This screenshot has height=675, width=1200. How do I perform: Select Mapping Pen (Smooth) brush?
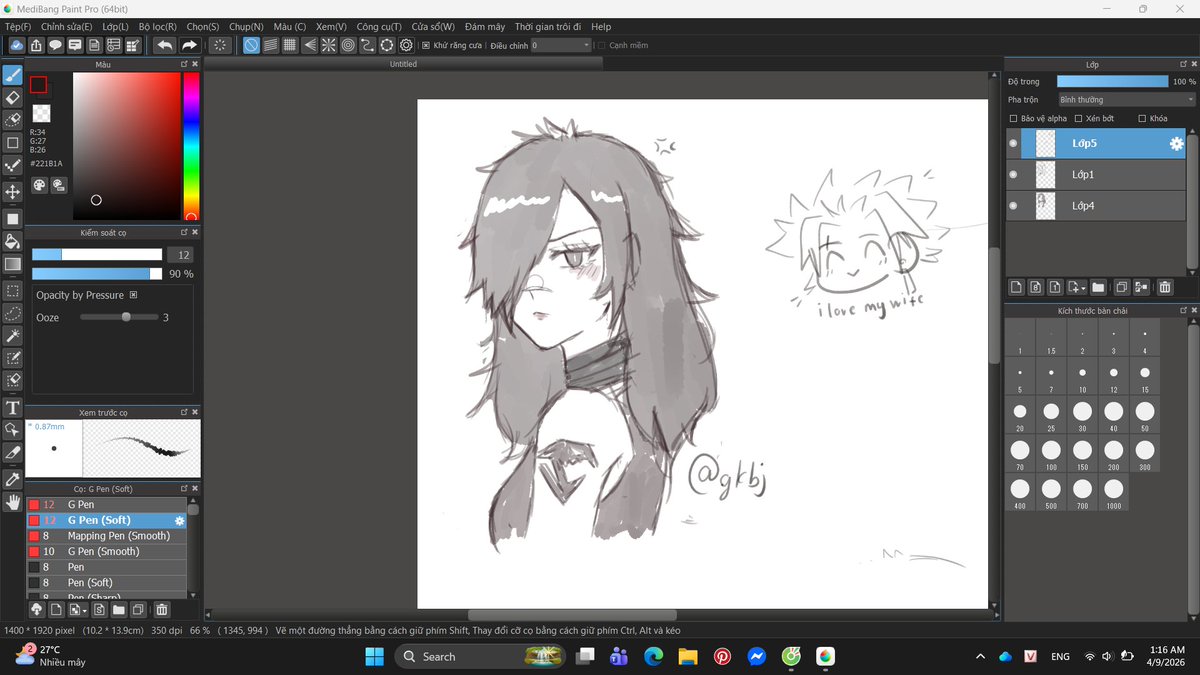click(x=106, y=536)
